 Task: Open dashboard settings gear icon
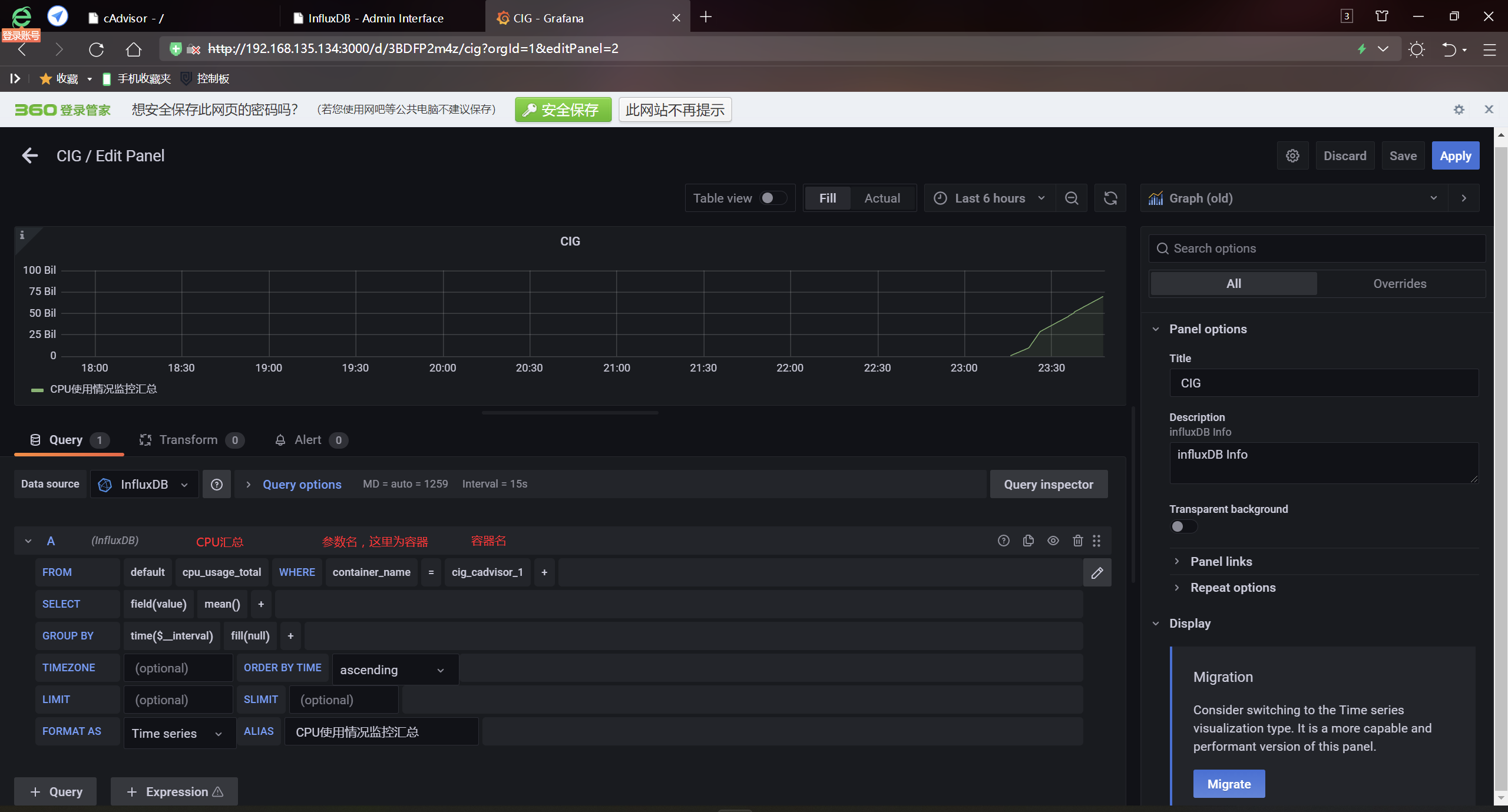tap(1292, 155)
